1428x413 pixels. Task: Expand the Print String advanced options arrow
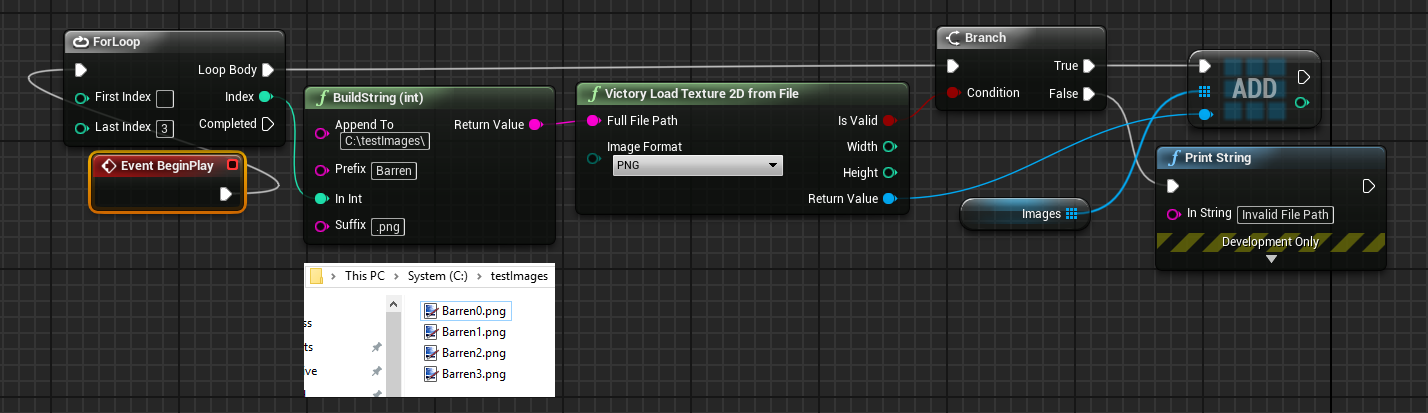coord(1271,259)
